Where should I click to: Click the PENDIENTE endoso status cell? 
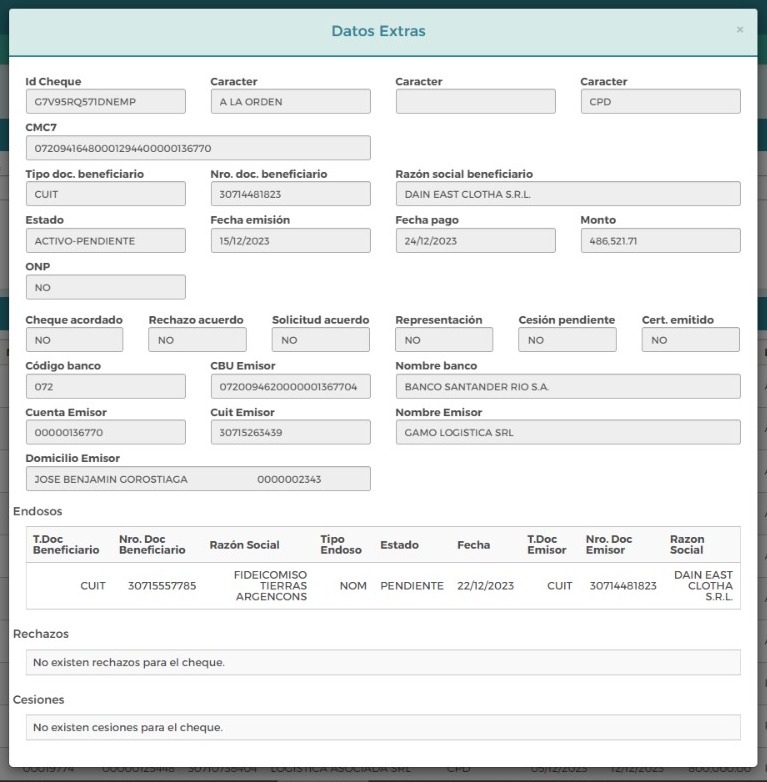412,586
